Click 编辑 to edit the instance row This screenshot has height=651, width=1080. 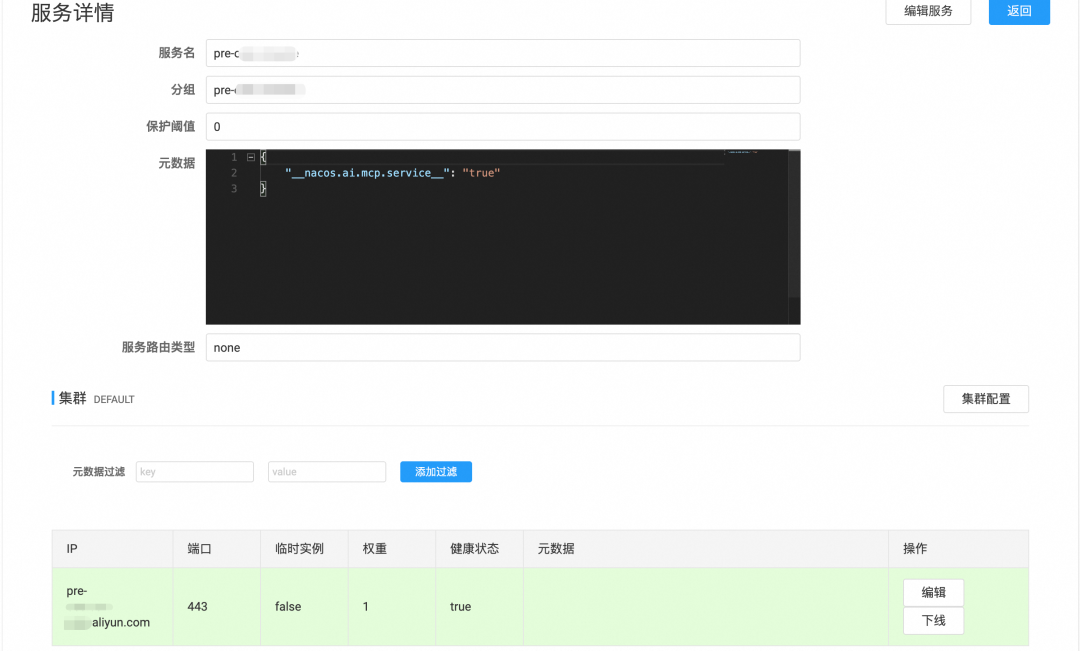point(932,592)
